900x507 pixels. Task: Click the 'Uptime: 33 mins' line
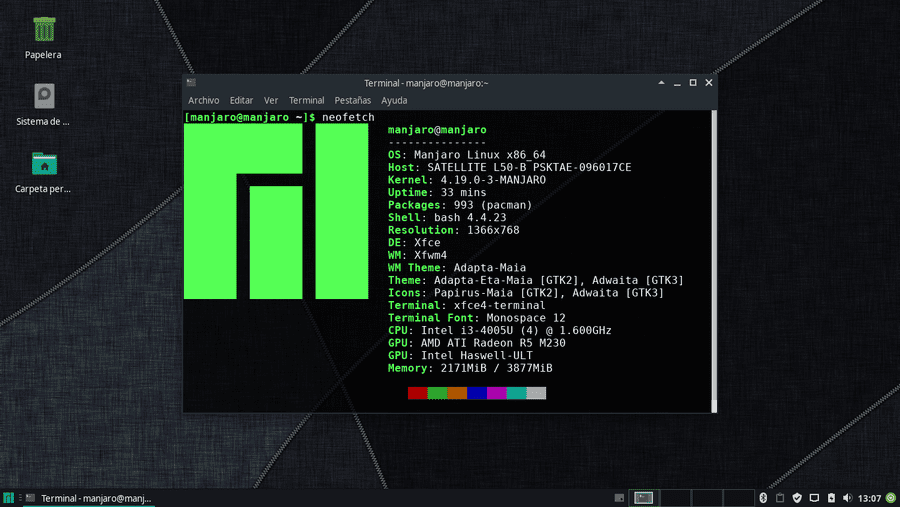pyautogui.click(x=437, y=192)
